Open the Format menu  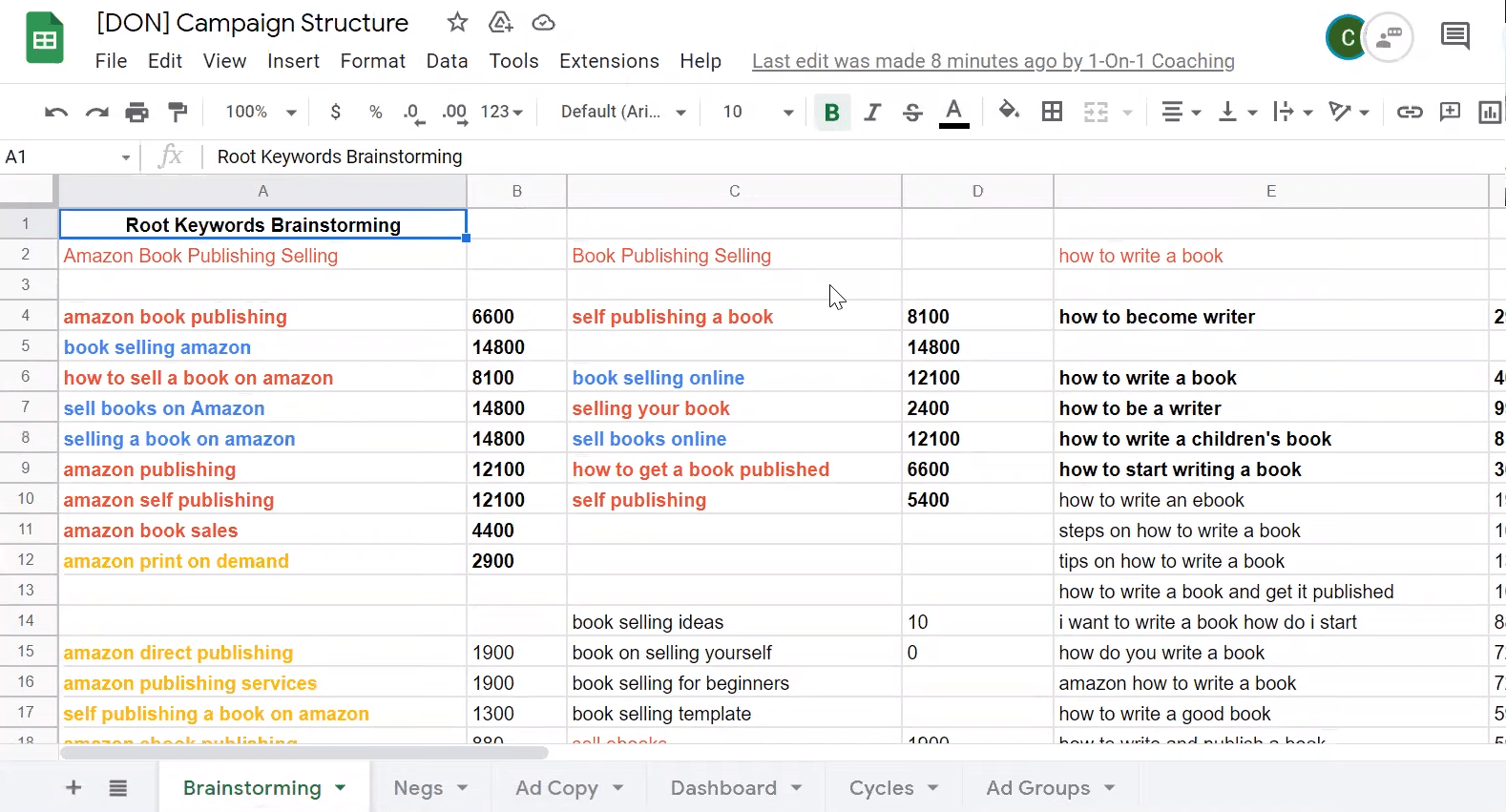coord(373,61)
